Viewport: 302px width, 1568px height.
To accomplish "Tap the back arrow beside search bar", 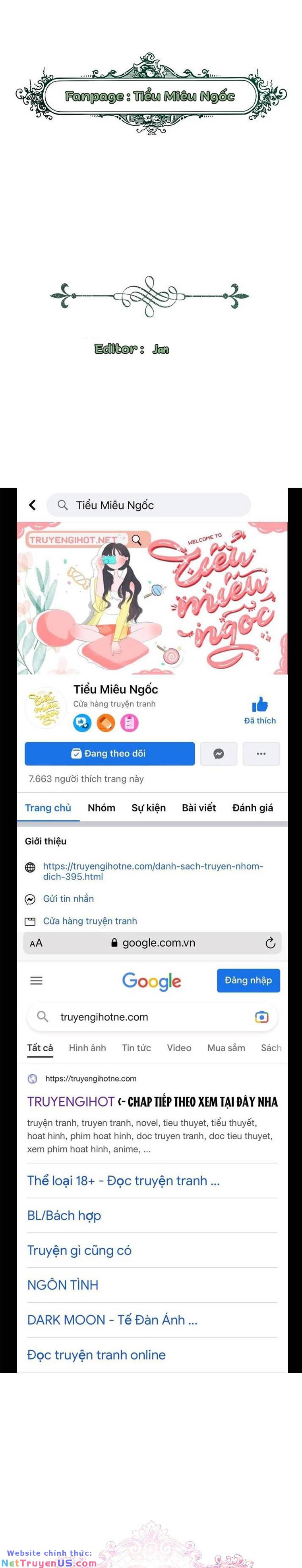I will (32, 505).
